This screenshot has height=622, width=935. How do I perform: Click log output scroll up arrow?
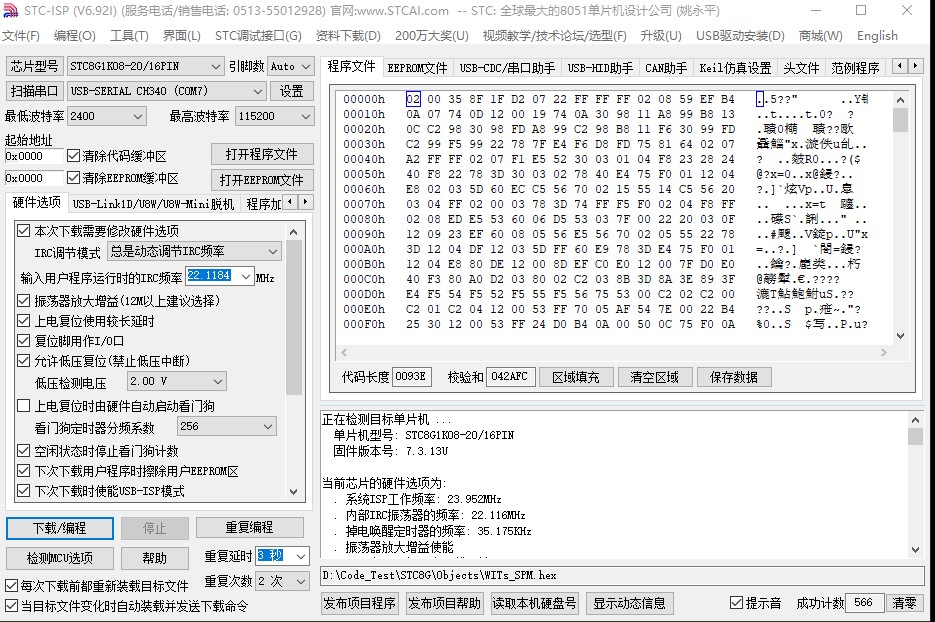point(915,420)
